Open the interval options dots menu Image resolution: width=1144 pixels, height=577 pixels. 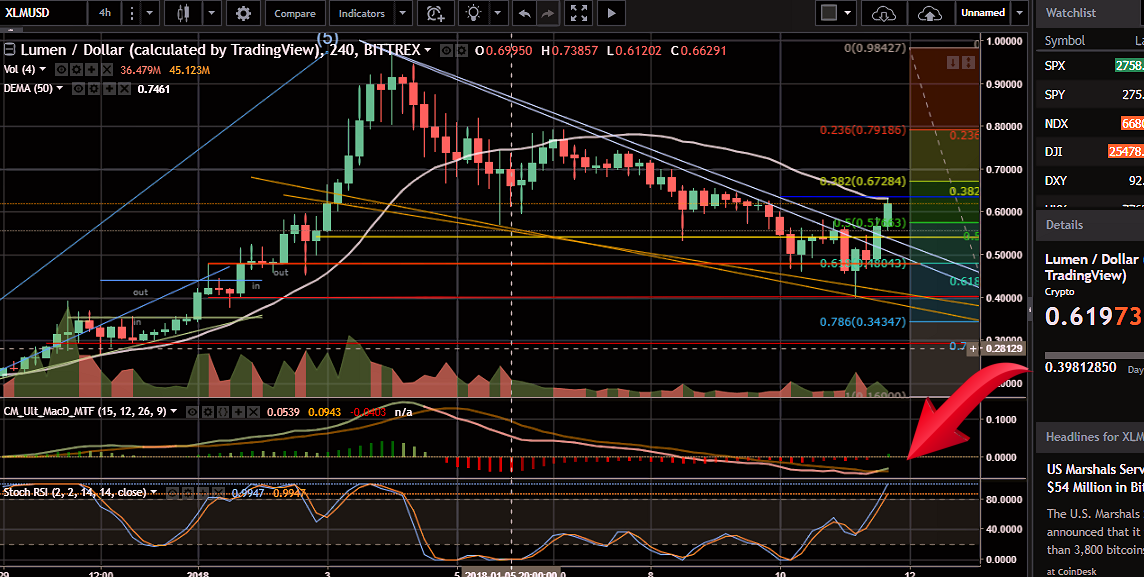[131, 12]
